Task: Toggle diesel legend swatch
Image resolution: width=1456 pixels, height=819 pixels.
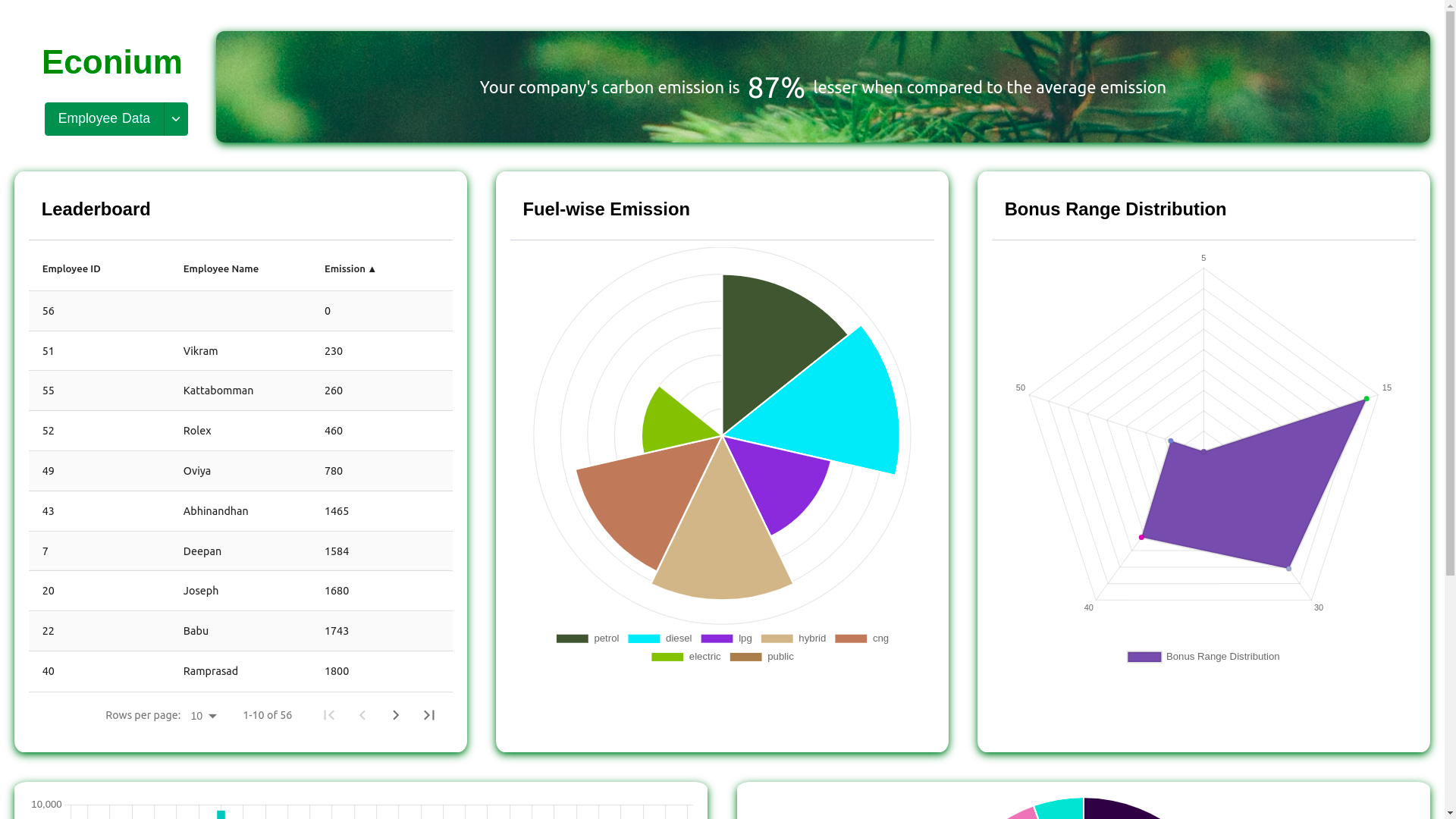Action: [x=644, y=639]
